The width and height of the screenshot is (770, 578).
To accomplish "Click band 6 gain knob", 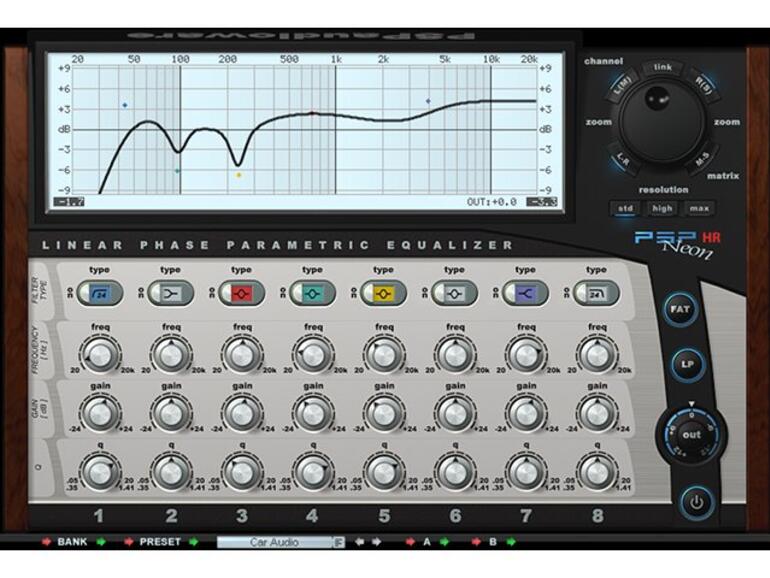I will click(455, 414).
